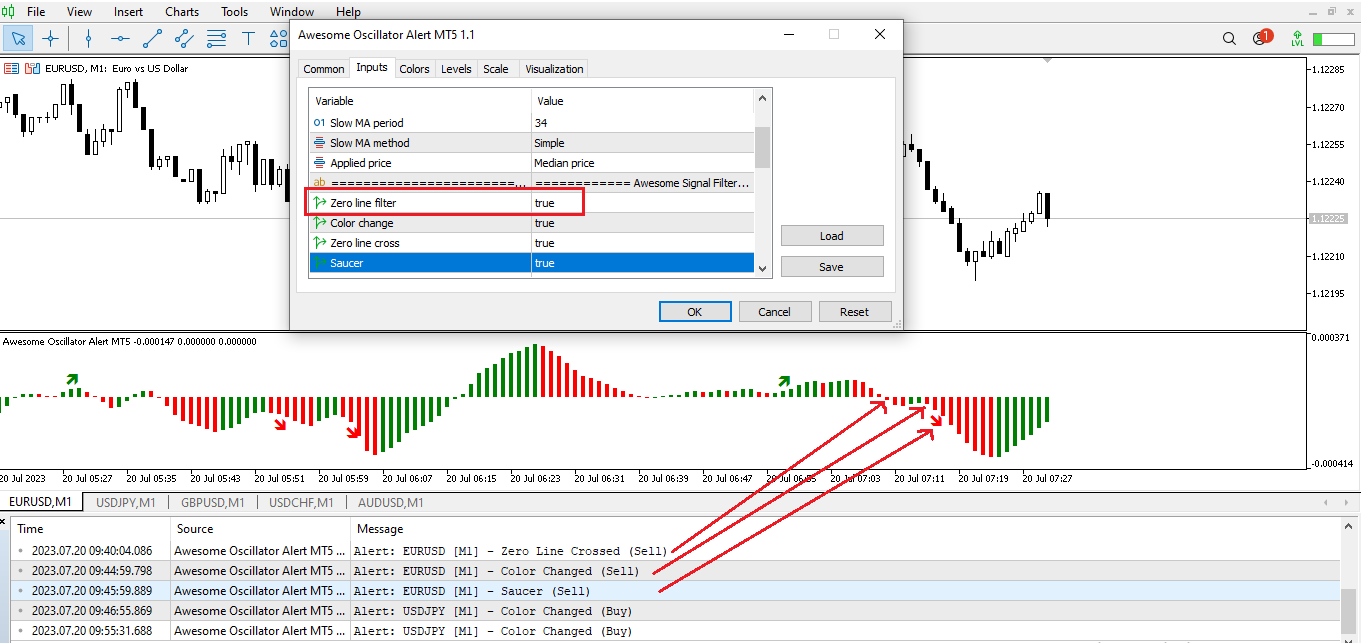
Task: Click chart tabs scroll left arrow
Action: [1326, 502]
